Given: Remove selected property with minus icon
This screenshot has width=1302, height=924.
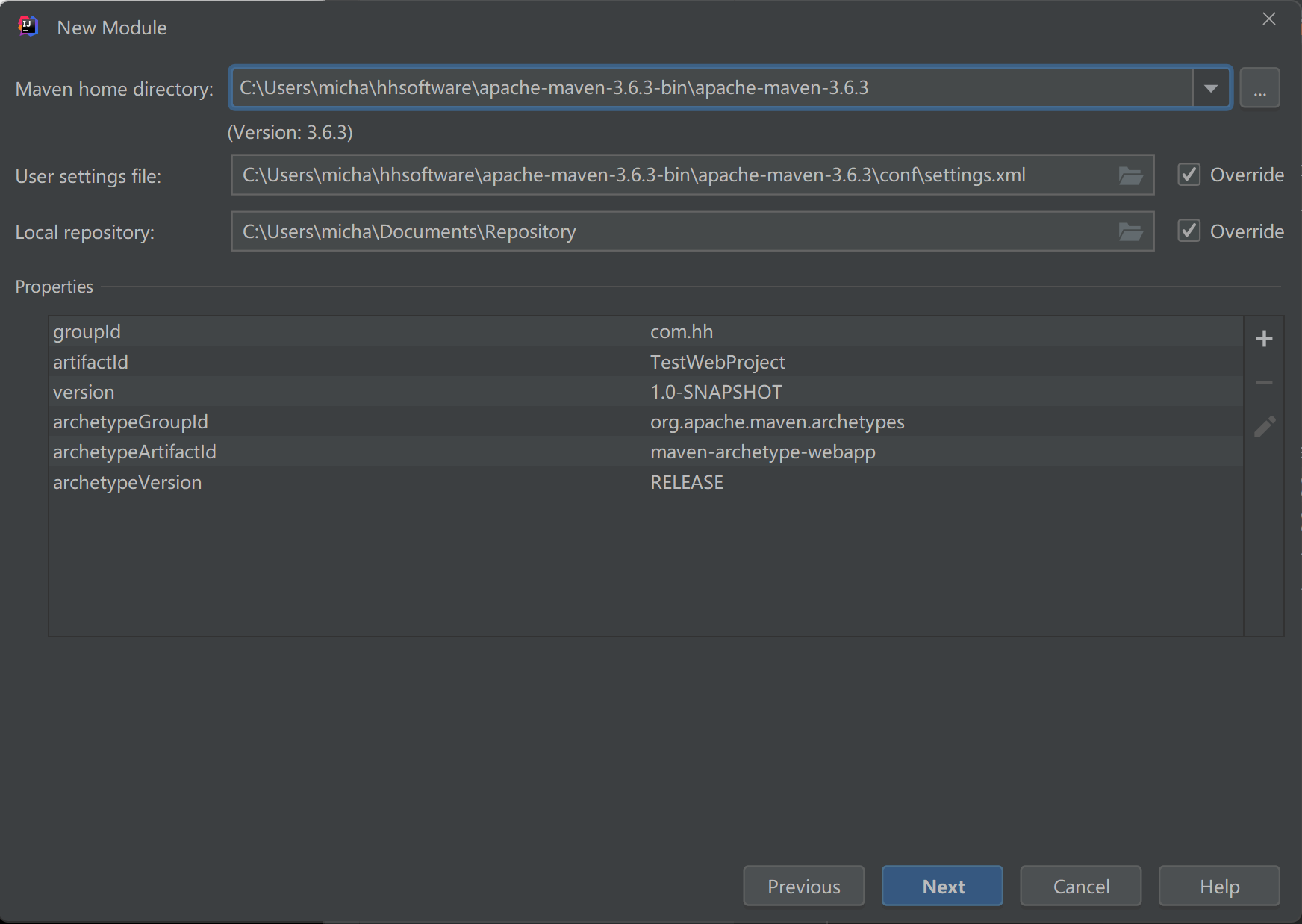Looking at the screenshot, I should tap(1264, 383).
